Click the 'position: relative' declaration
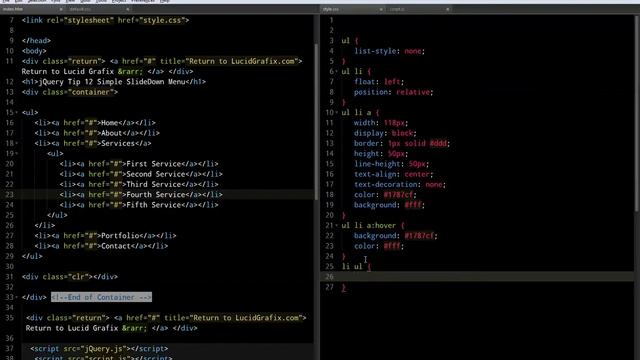640x360 pixels. point(393,92)
